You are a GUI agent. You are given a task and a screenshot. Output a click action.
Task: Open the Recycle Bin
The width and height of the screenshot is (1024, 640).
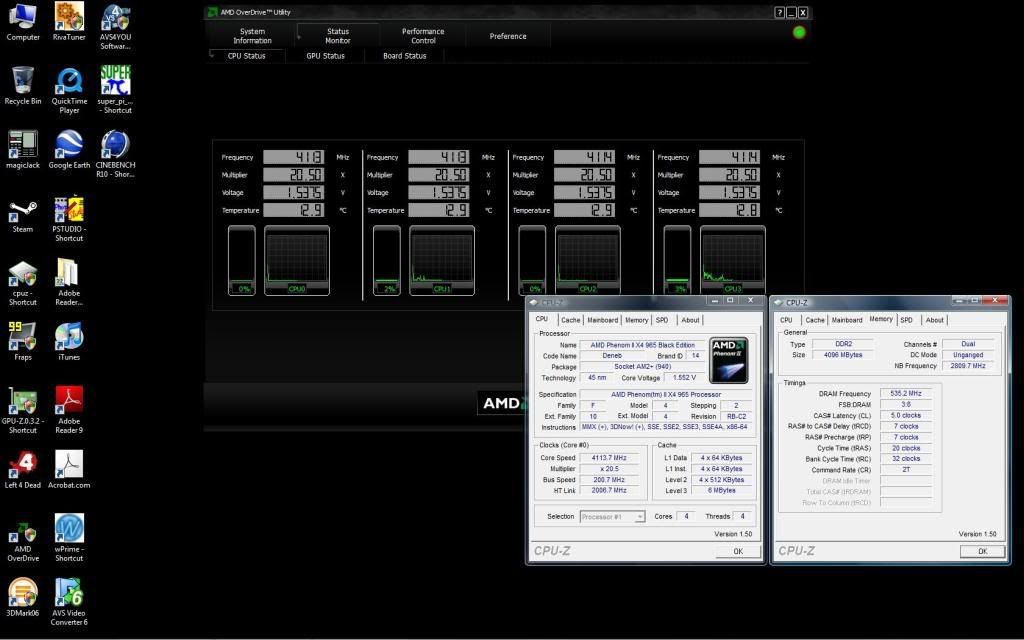[23, 86]
